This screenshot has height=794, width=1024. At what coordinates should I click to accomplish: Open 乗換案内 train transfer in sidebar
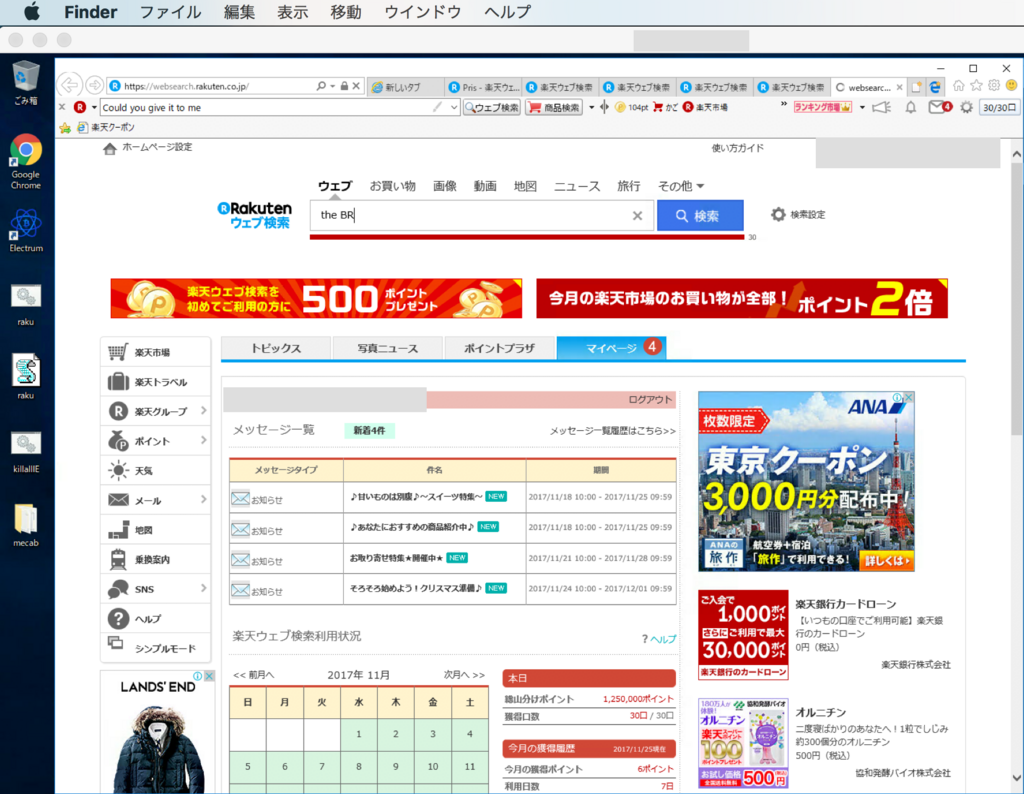[155, 560]
